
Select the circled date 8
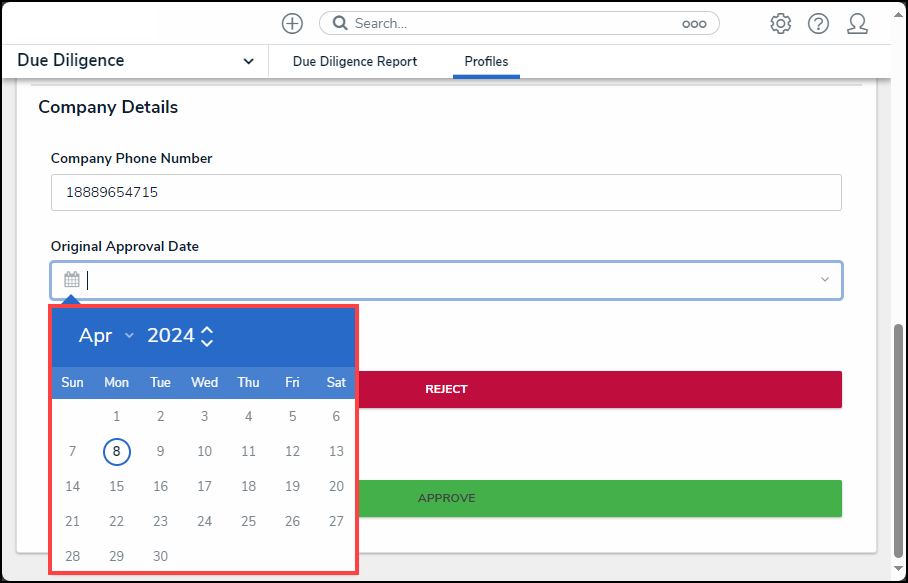click(116, 452)
